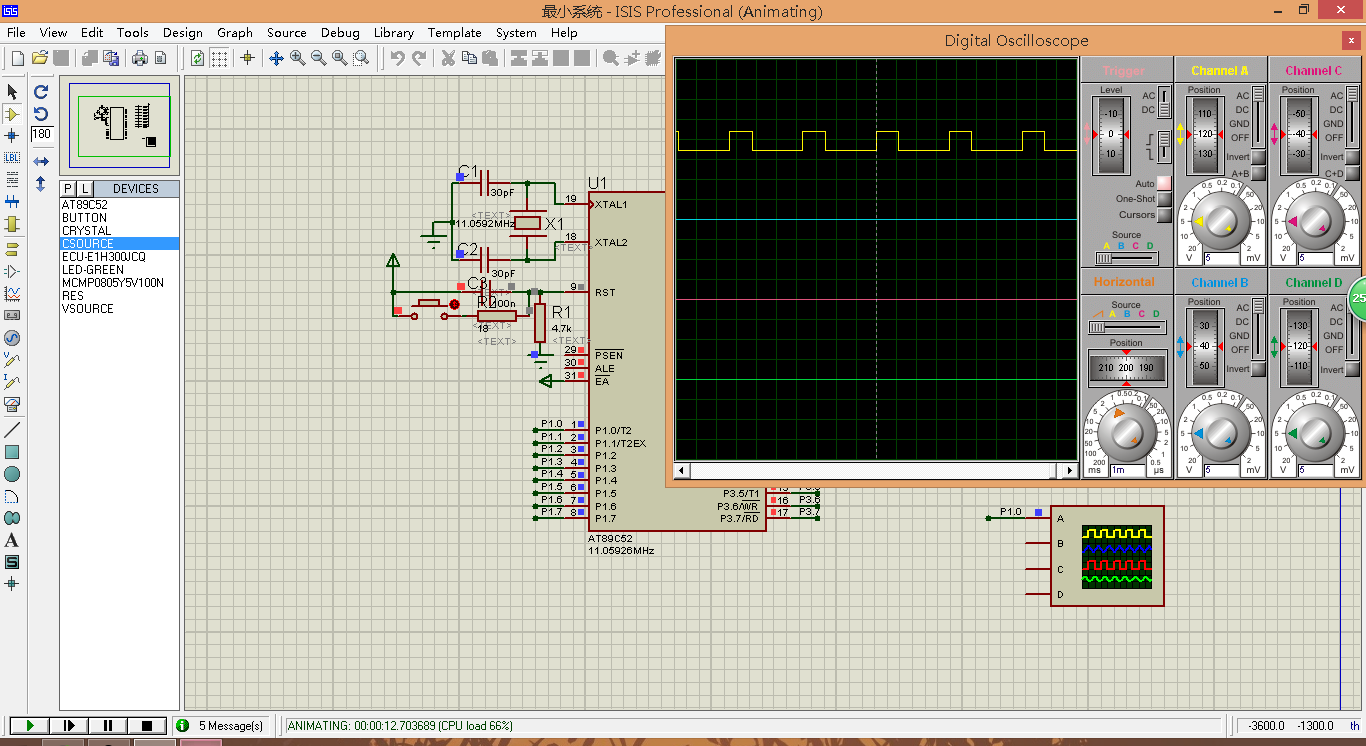Image resolution: width=1366 pixels, height=746 pixels.
Task: Choose the 2D Text 'A' tool
Action: [x=12, y=540]
